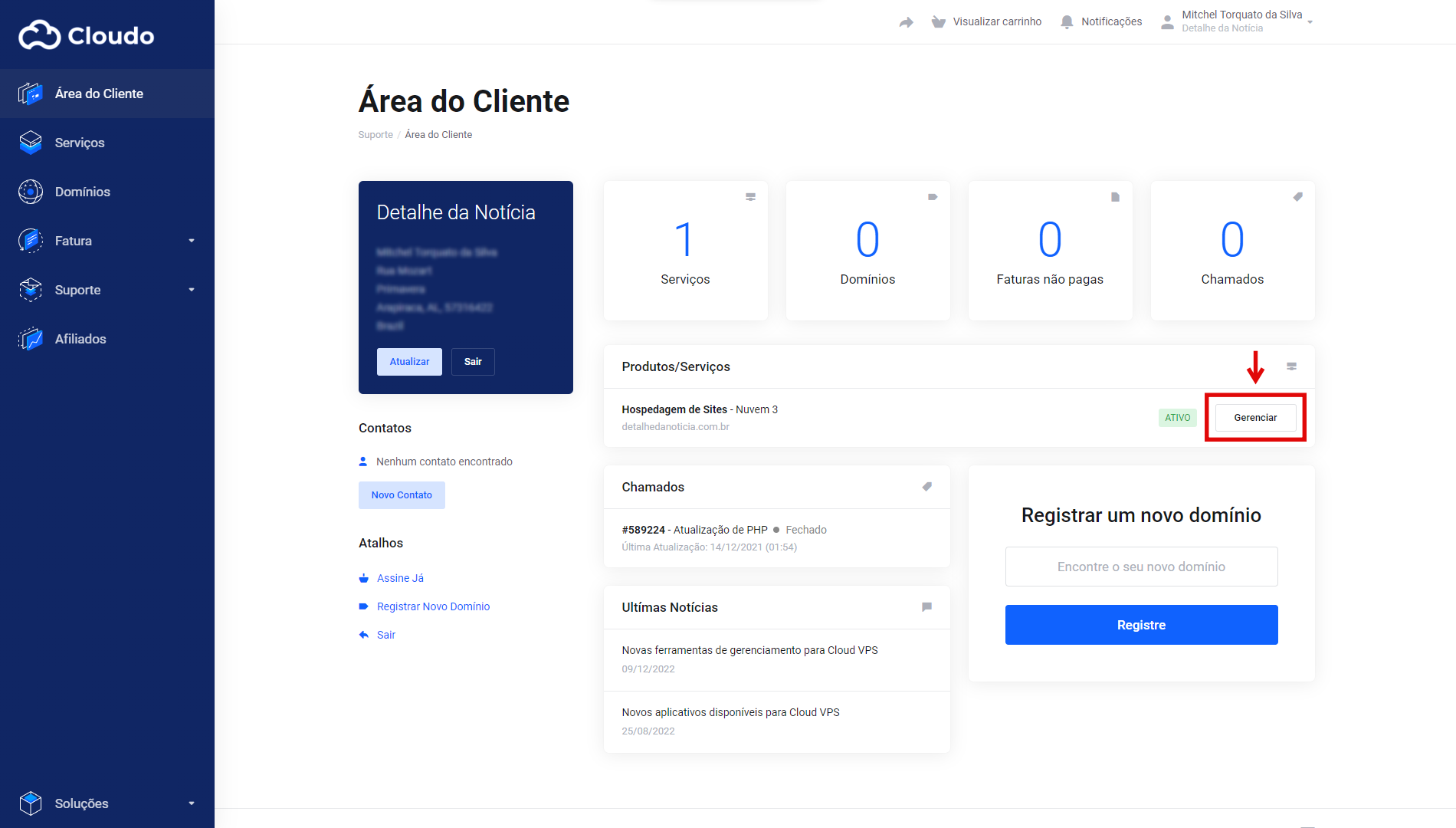Open the Registrar Novo Domínio link

coord(433,606)
